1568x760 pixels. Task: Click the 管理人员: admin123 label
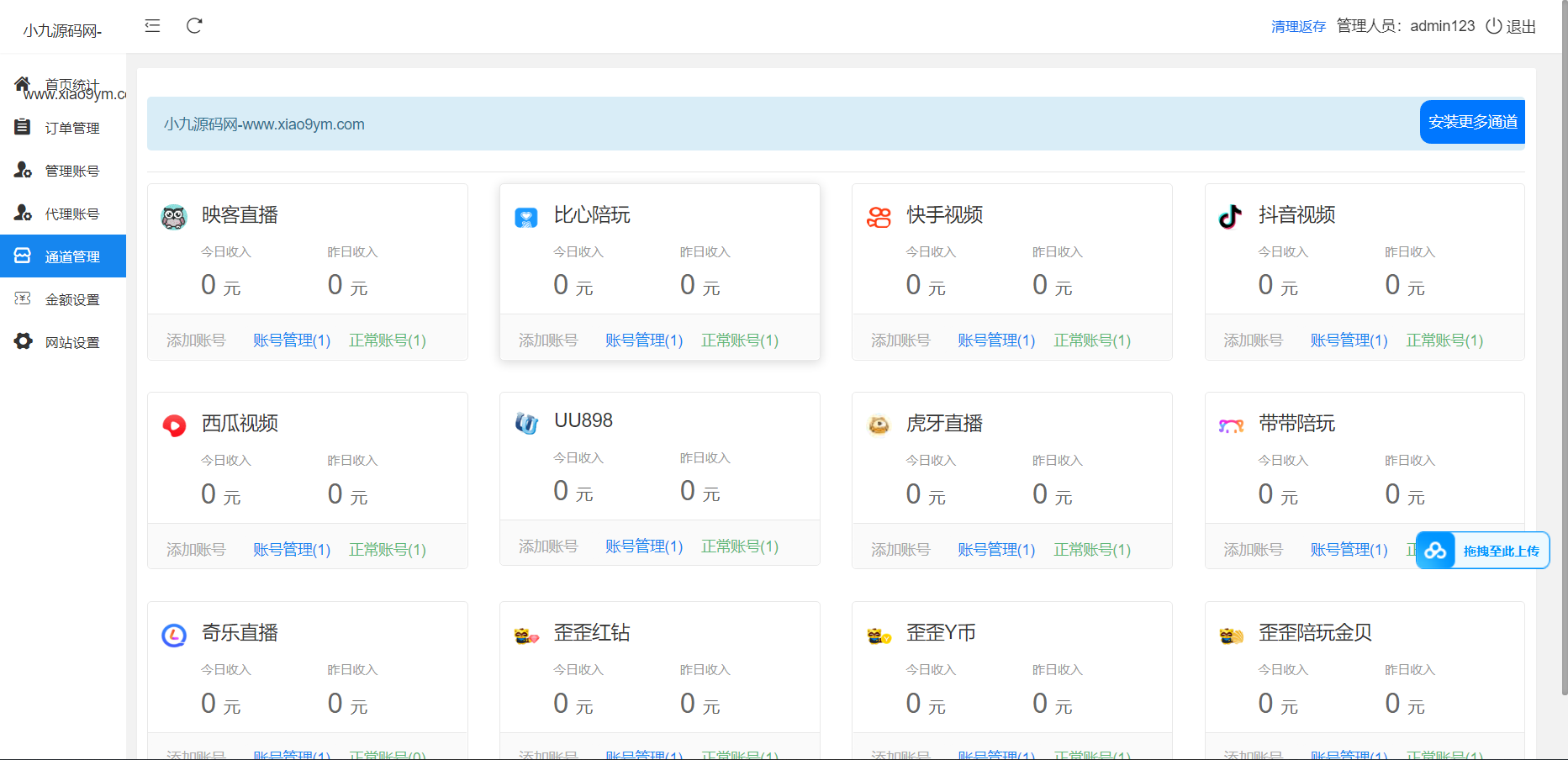tap(1406, 26)
